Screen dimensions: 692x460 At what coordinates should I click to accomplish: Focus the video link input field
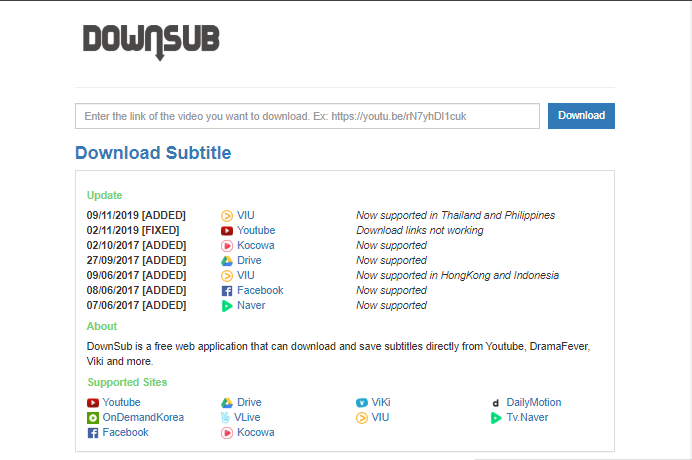(307, 116)
